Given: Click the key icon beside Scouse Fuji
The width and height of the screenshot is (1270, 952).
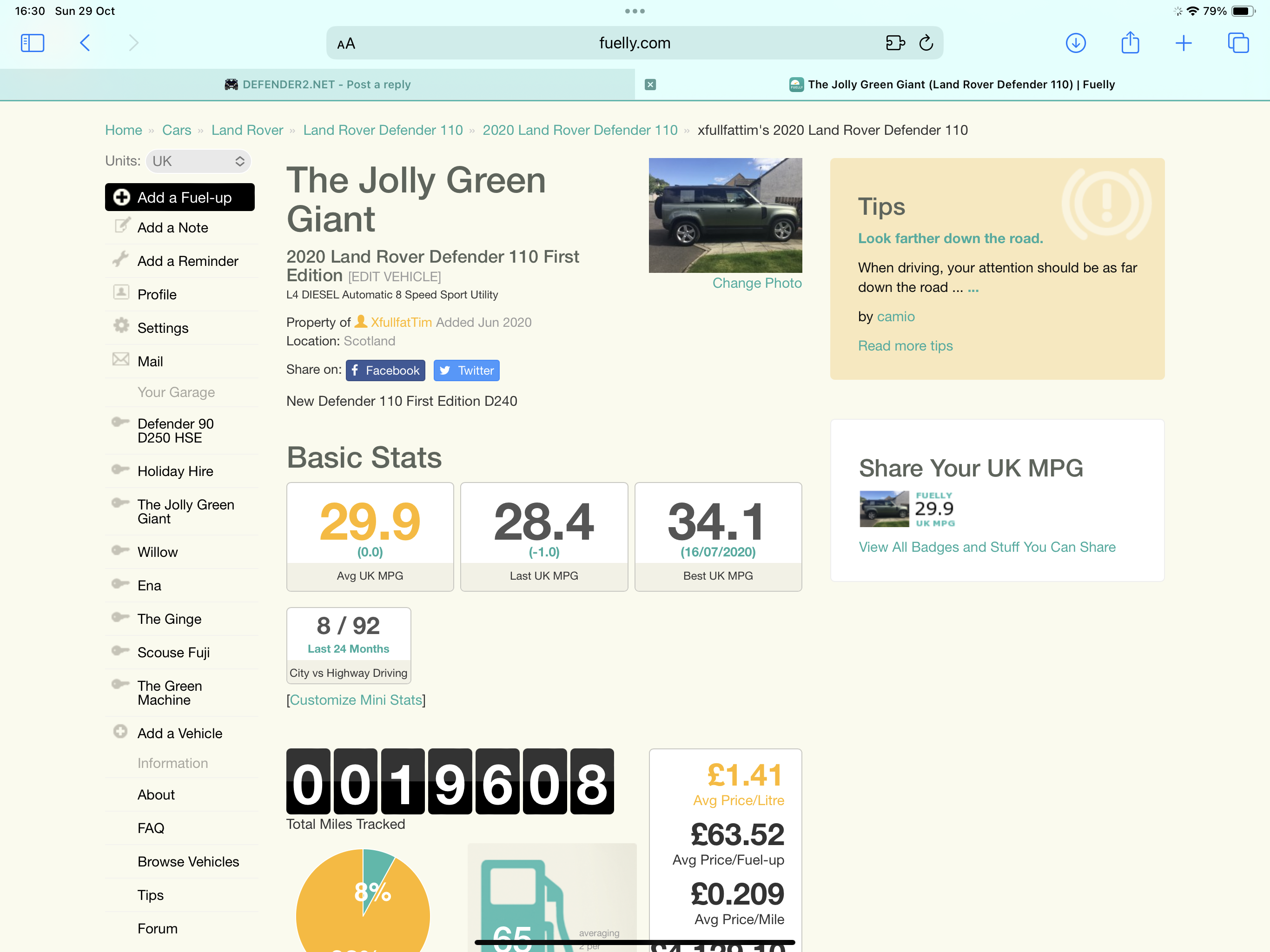Looking at the screenshot, I should tap(120, 651).
